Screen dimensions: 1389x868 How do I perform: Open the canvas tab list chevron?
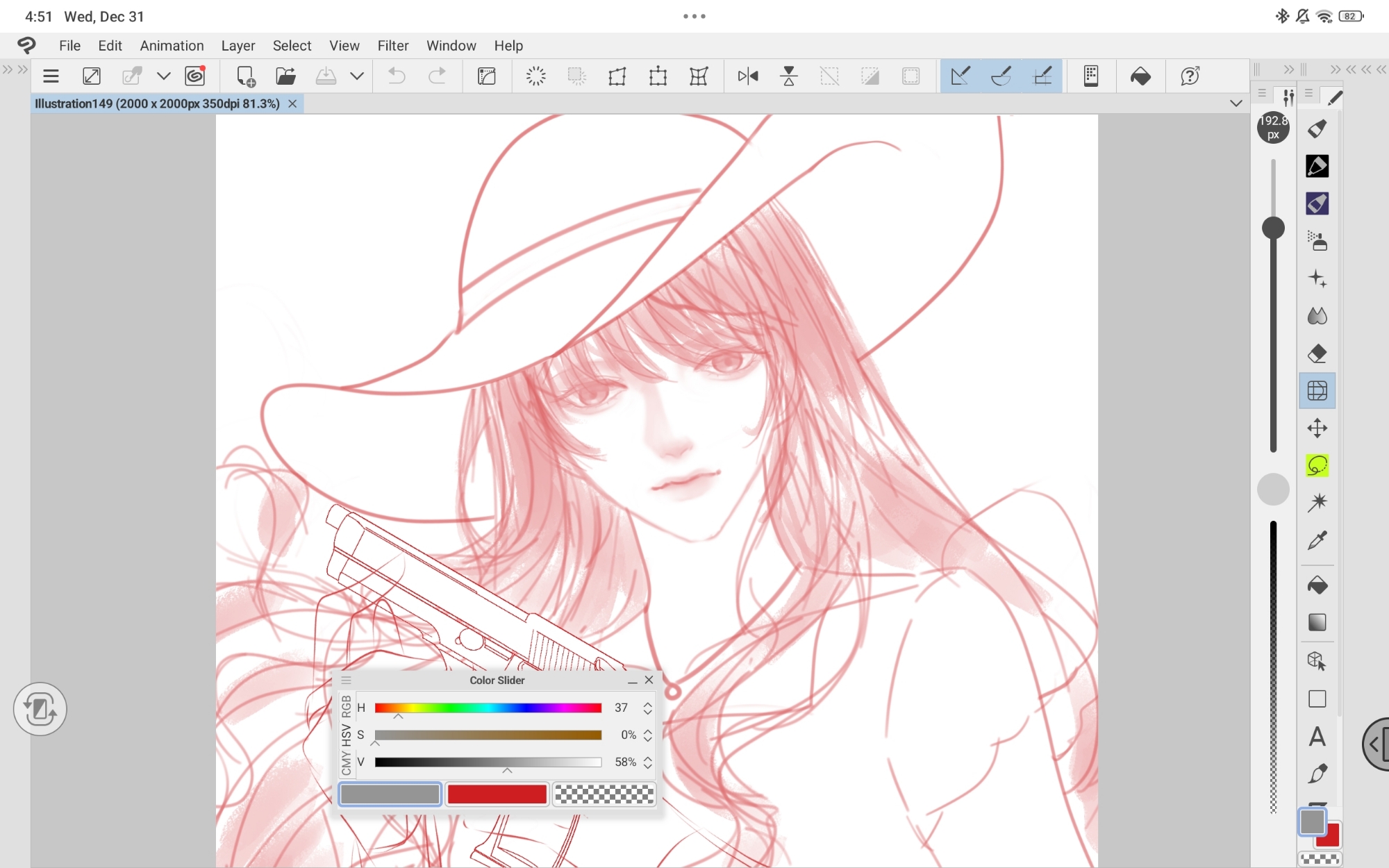(1236, 103)
